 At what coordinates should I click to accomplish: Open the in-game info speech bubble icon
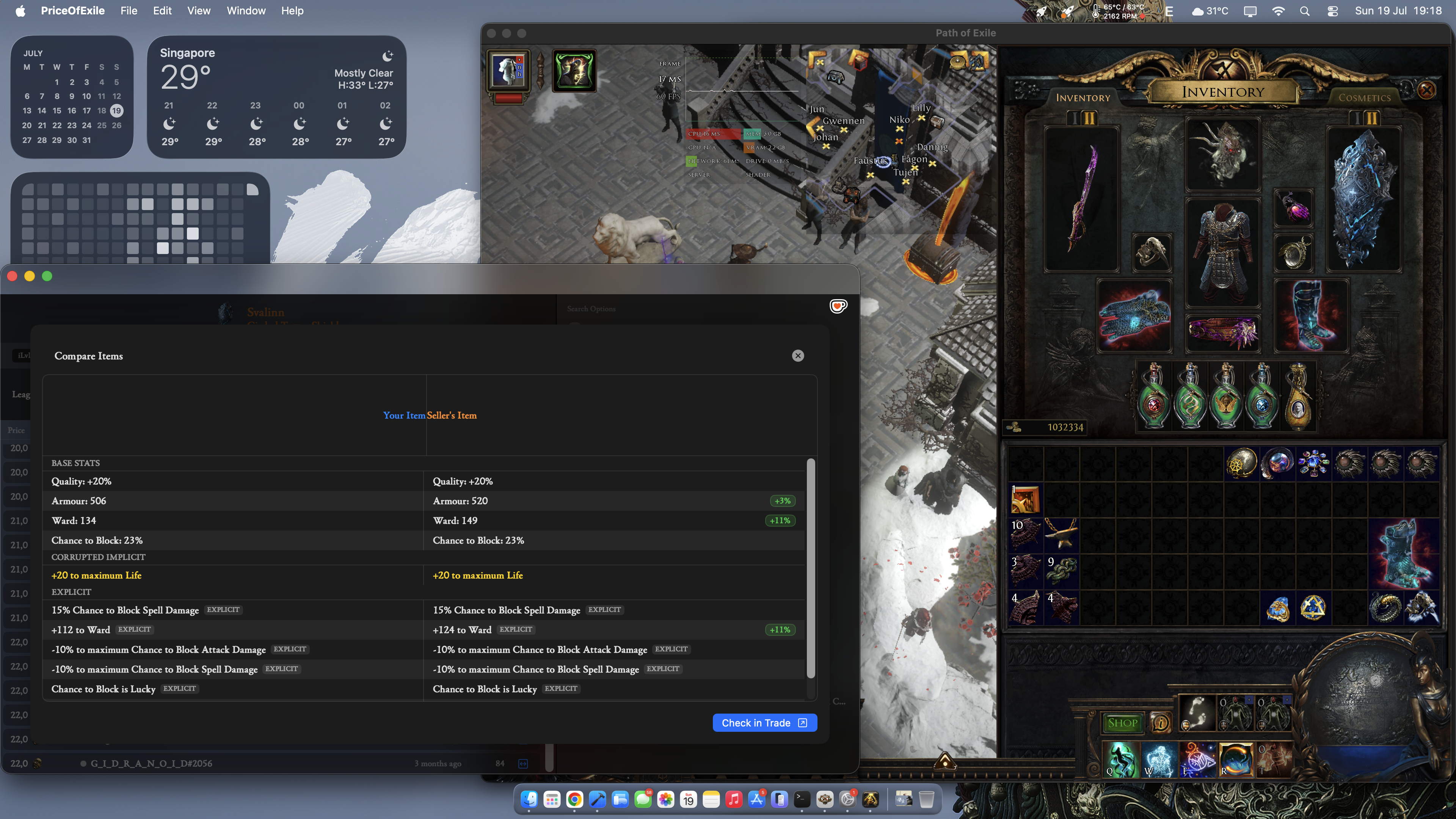point(1160,722)
